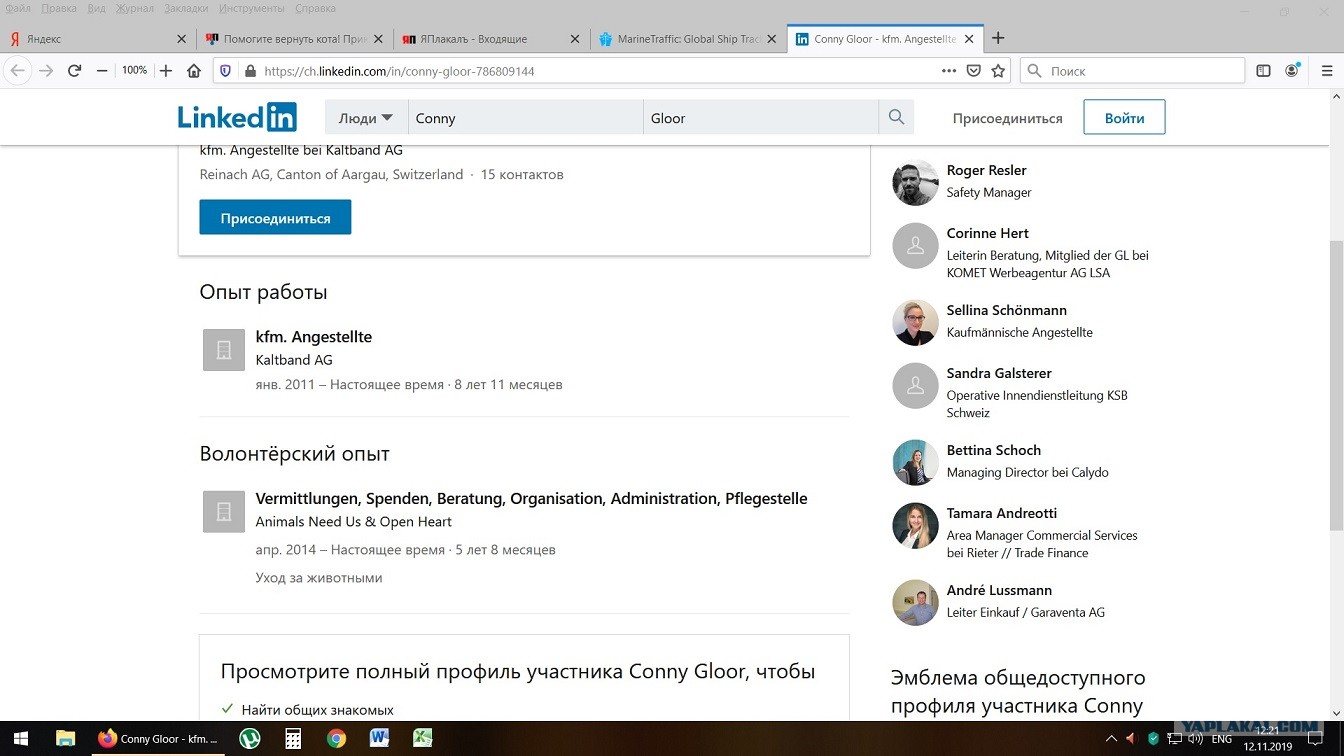Open the Люди search category dropdown

click(x=366, y=118)
